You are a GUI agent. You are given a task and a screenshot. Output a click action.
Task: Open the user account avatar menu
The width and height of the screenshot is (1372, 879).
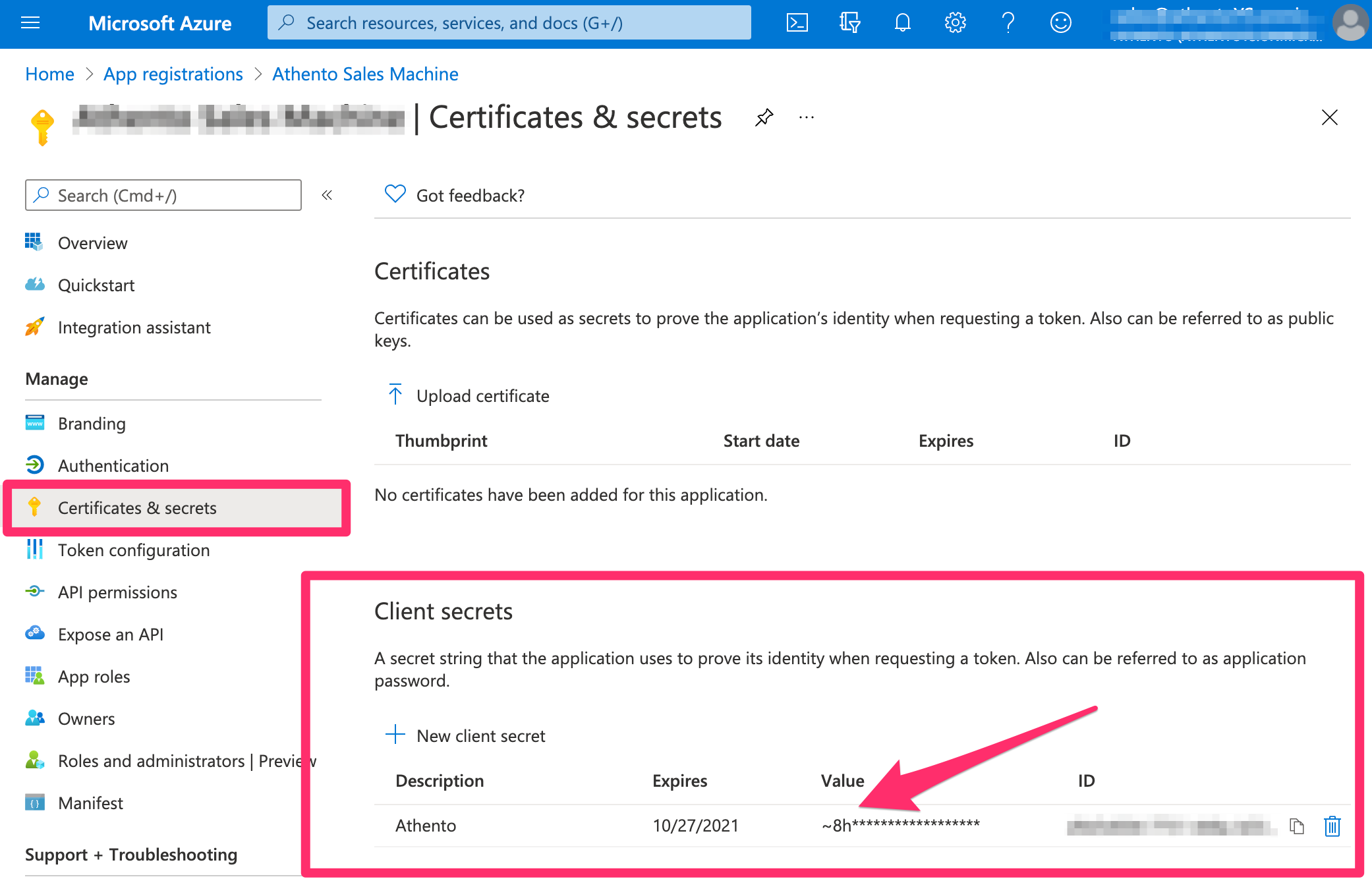click(1349, 23)
